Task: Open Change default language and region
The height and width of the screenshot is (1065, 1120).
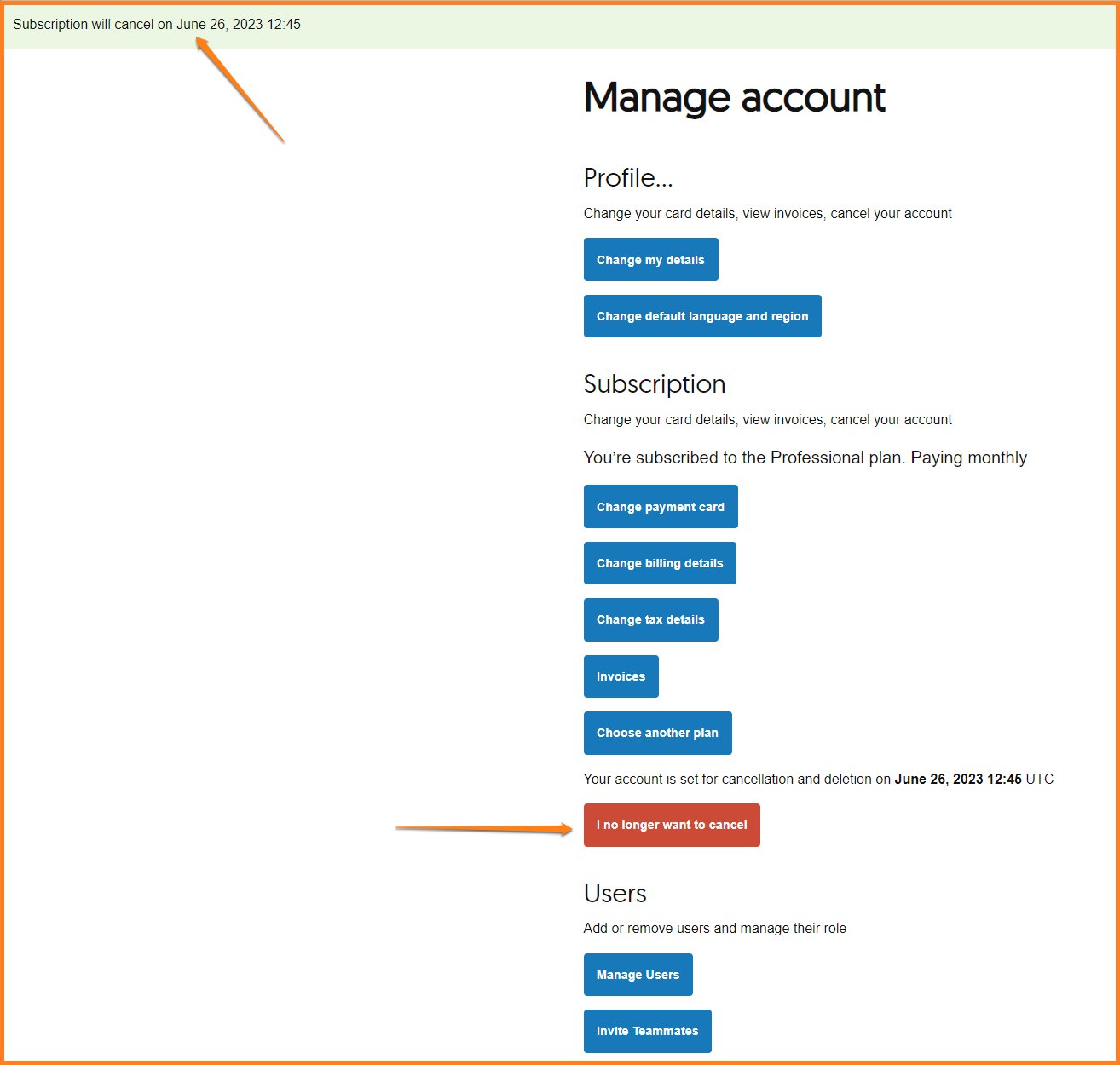Action: click(701, 316)
